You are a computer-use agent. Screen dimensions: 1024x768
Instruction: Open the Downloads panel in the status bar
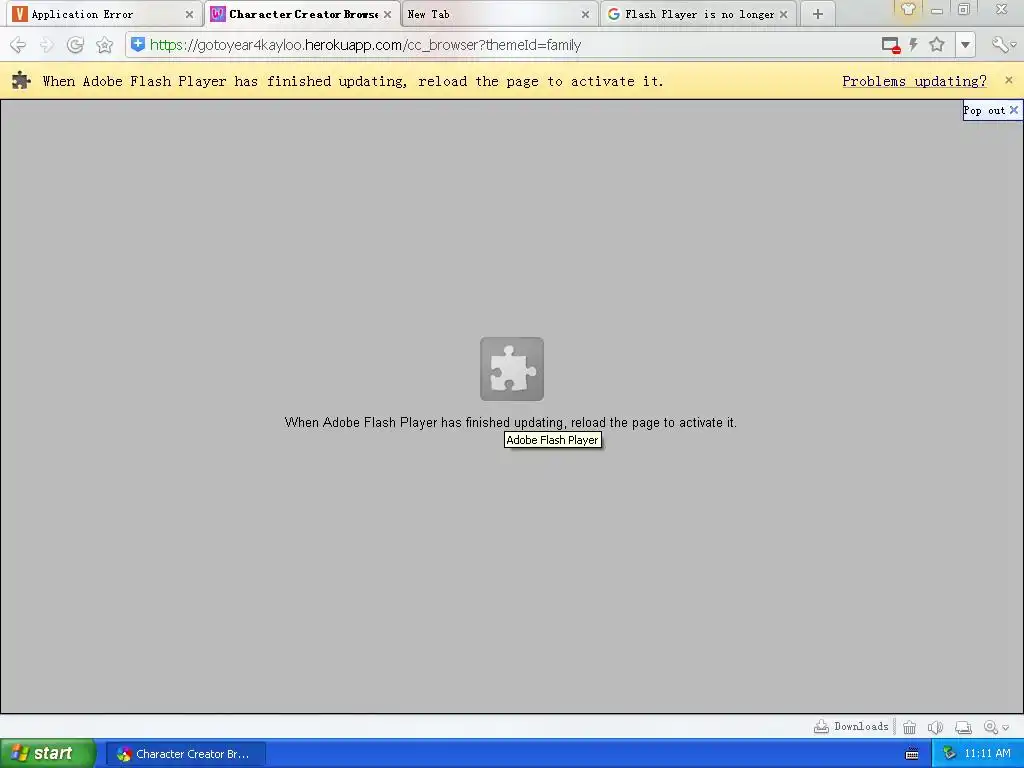[852, 726]
